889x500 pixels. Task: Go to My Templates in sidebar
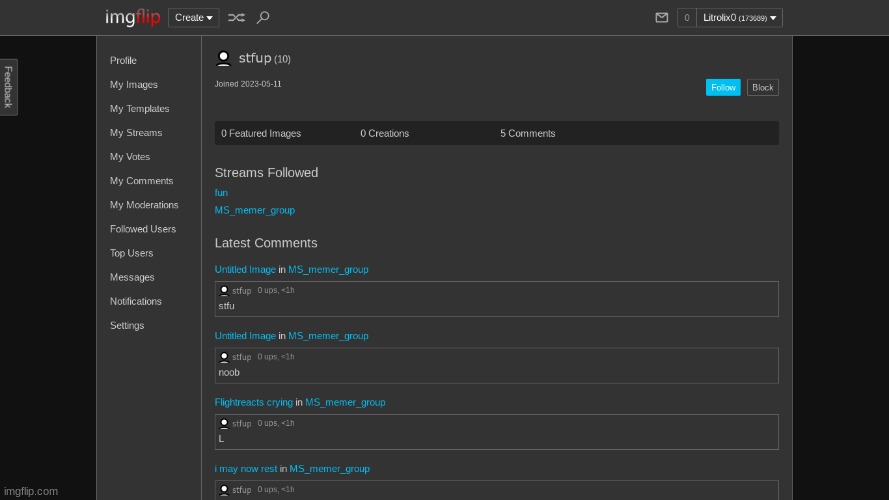[139, 109]
